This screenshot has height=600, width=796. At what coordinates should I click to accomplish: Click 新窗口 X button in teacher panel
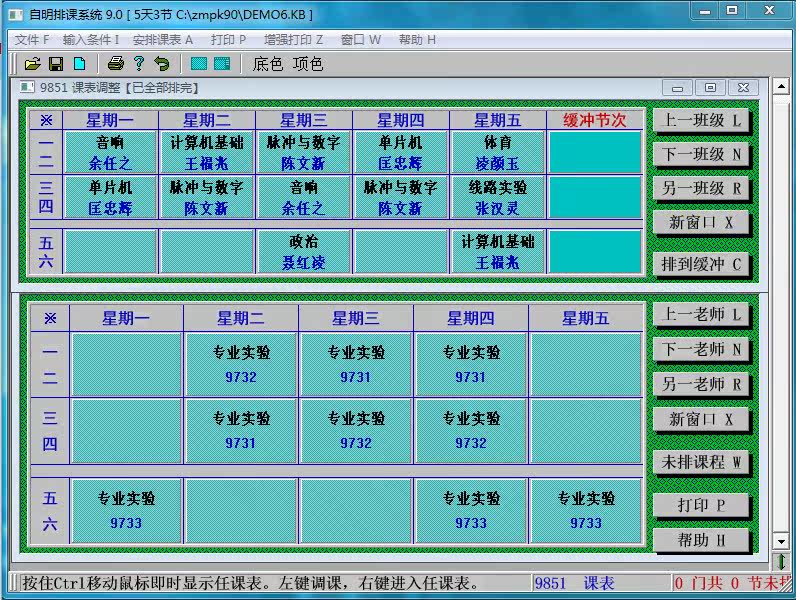click(x=701, y=420)
